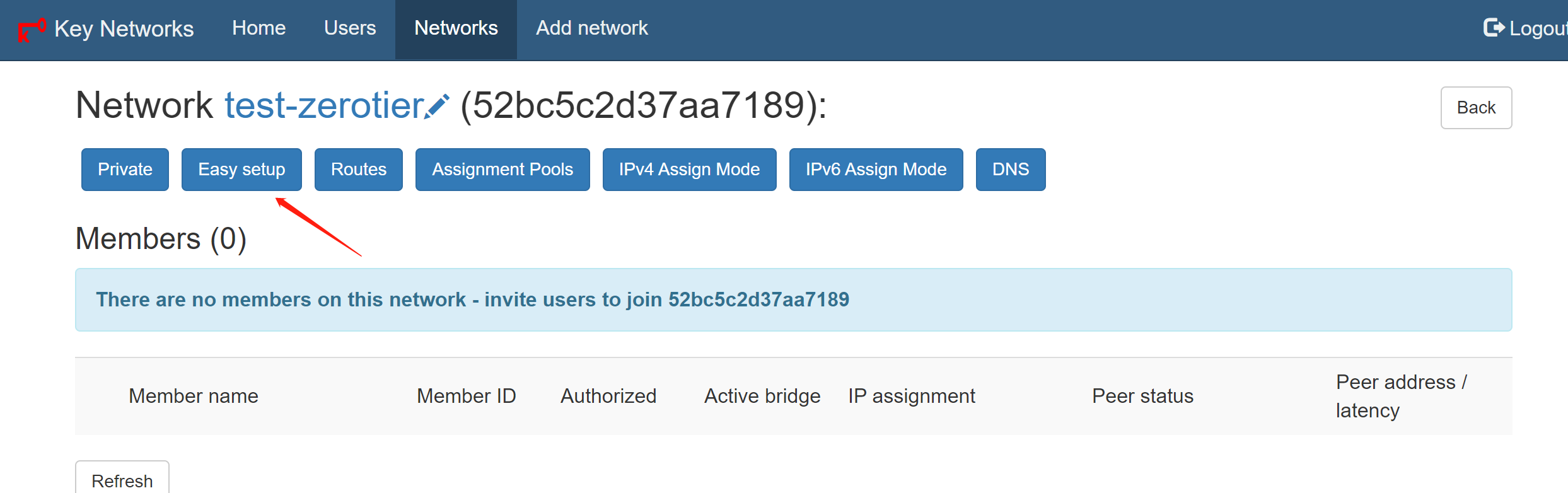The height and width of the screenshot is (493, 1568).
Task: Toggle the Private network access button
Action: tap(125, 170)
